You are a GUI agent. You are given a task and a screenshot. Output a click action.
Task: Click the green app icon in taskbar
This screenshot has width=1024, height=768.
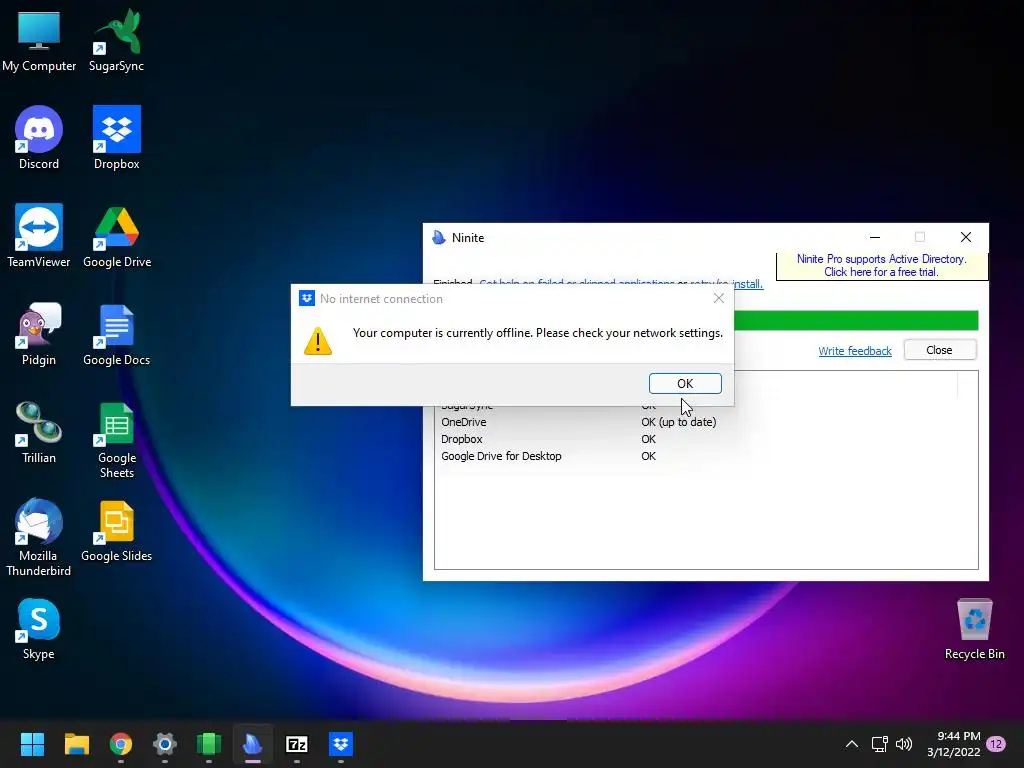[209, 744]
